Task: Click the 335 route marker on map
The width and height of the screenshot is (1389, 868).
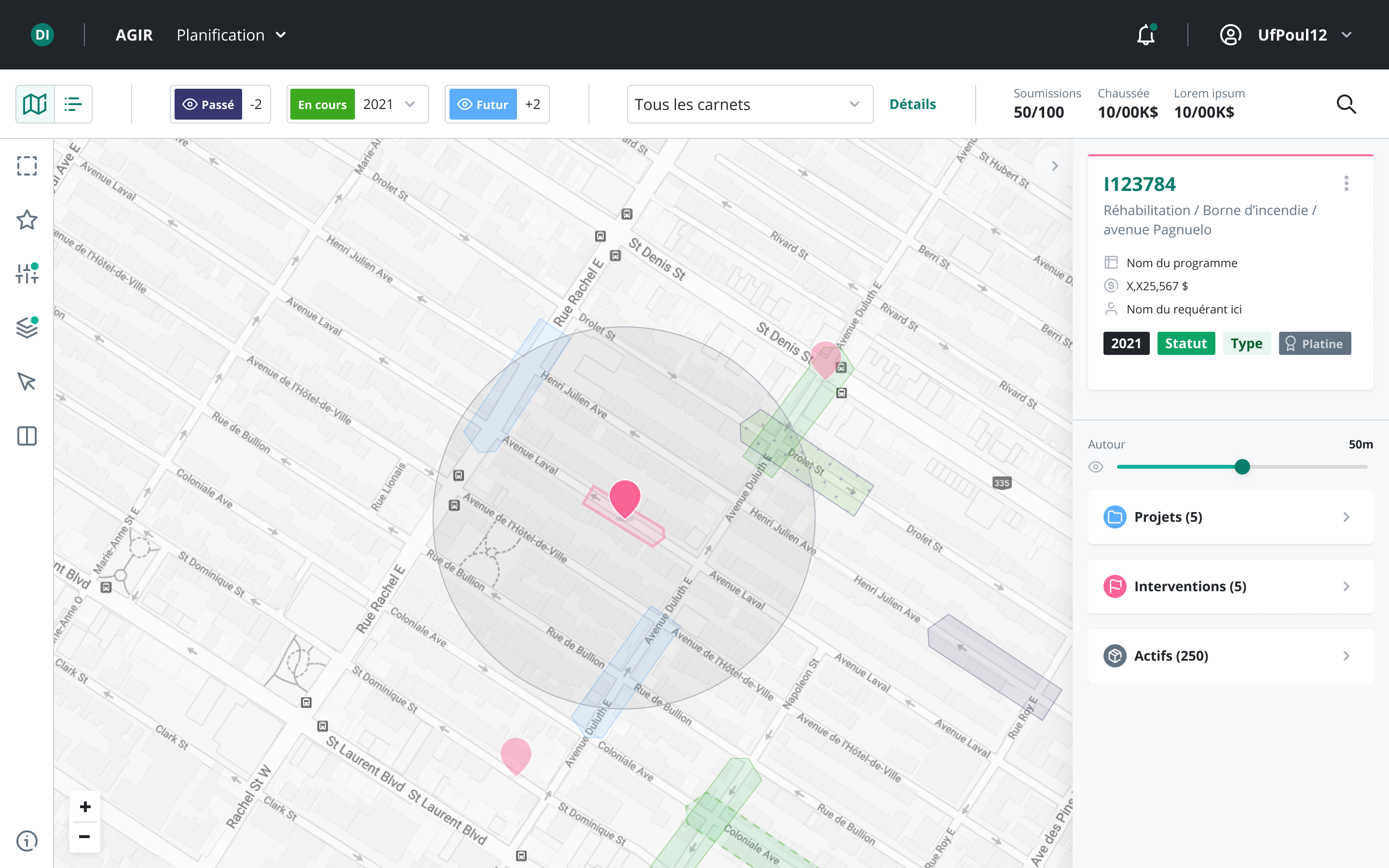Action: pyautogui.click(x=1002, y=483)
